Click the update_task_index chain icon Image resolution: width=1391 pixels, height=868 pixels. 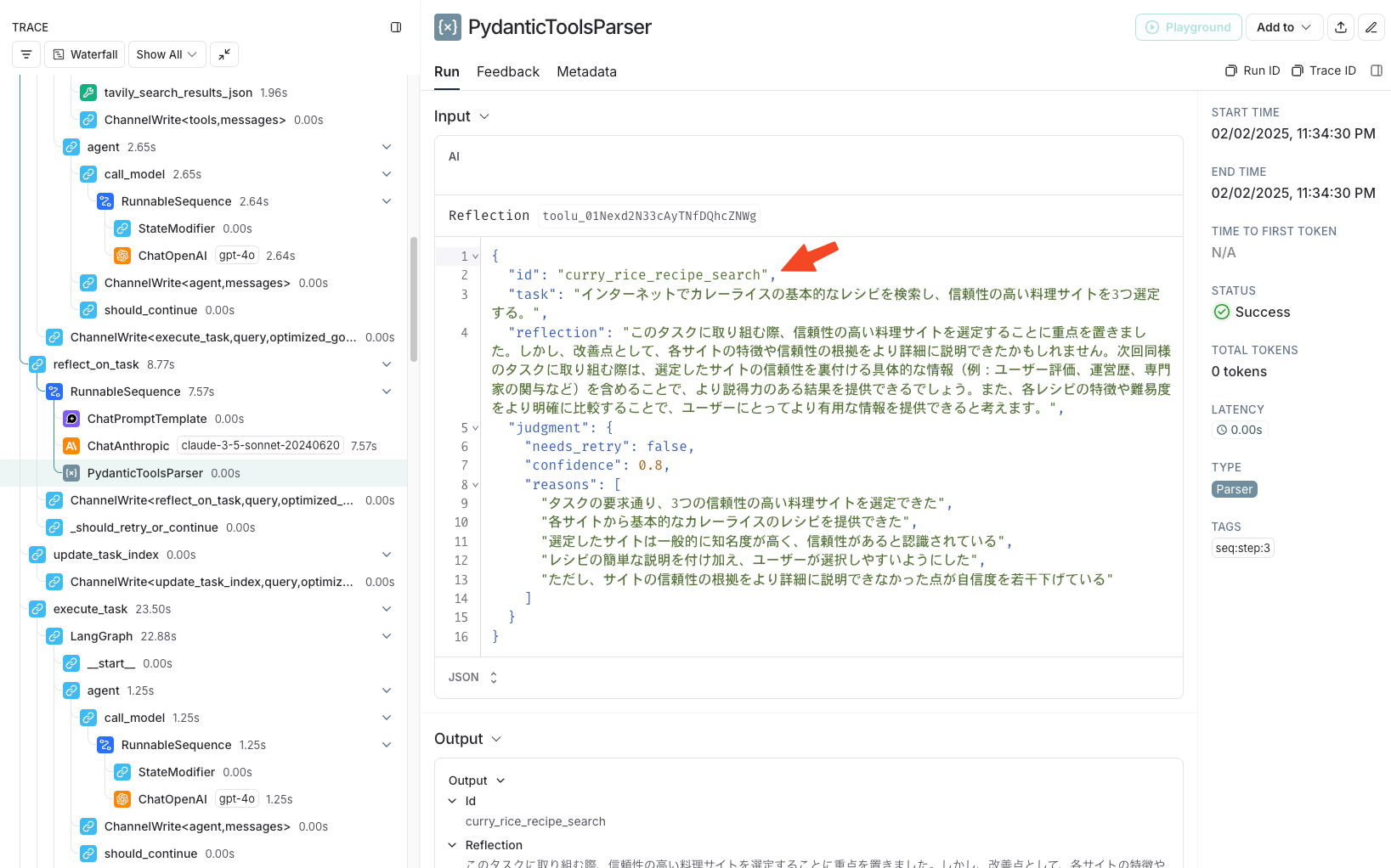coord(37,555)
